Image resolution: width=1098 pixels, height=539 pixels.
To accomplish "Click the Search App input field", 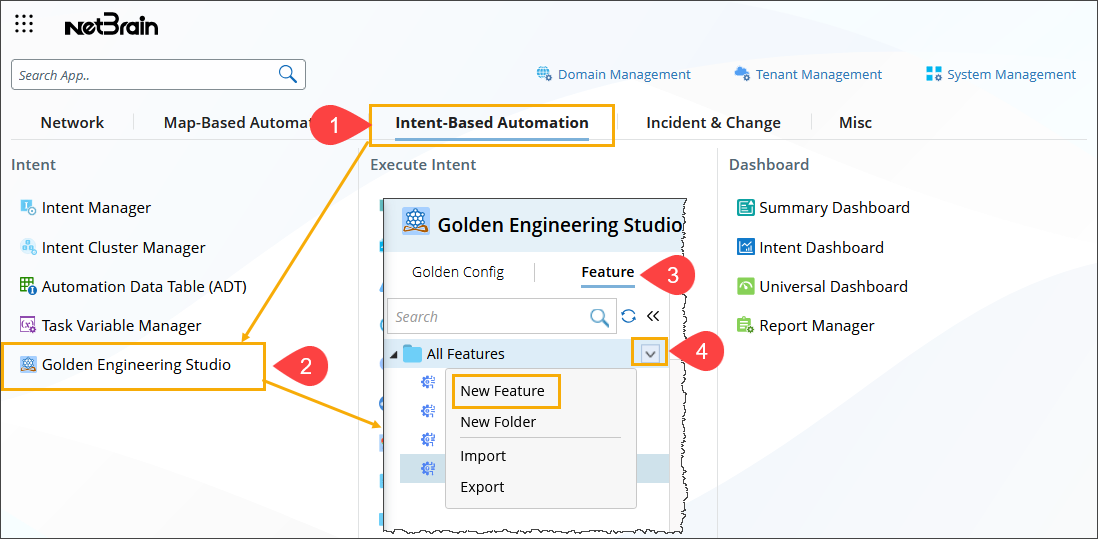I will (x=145, y=75).
